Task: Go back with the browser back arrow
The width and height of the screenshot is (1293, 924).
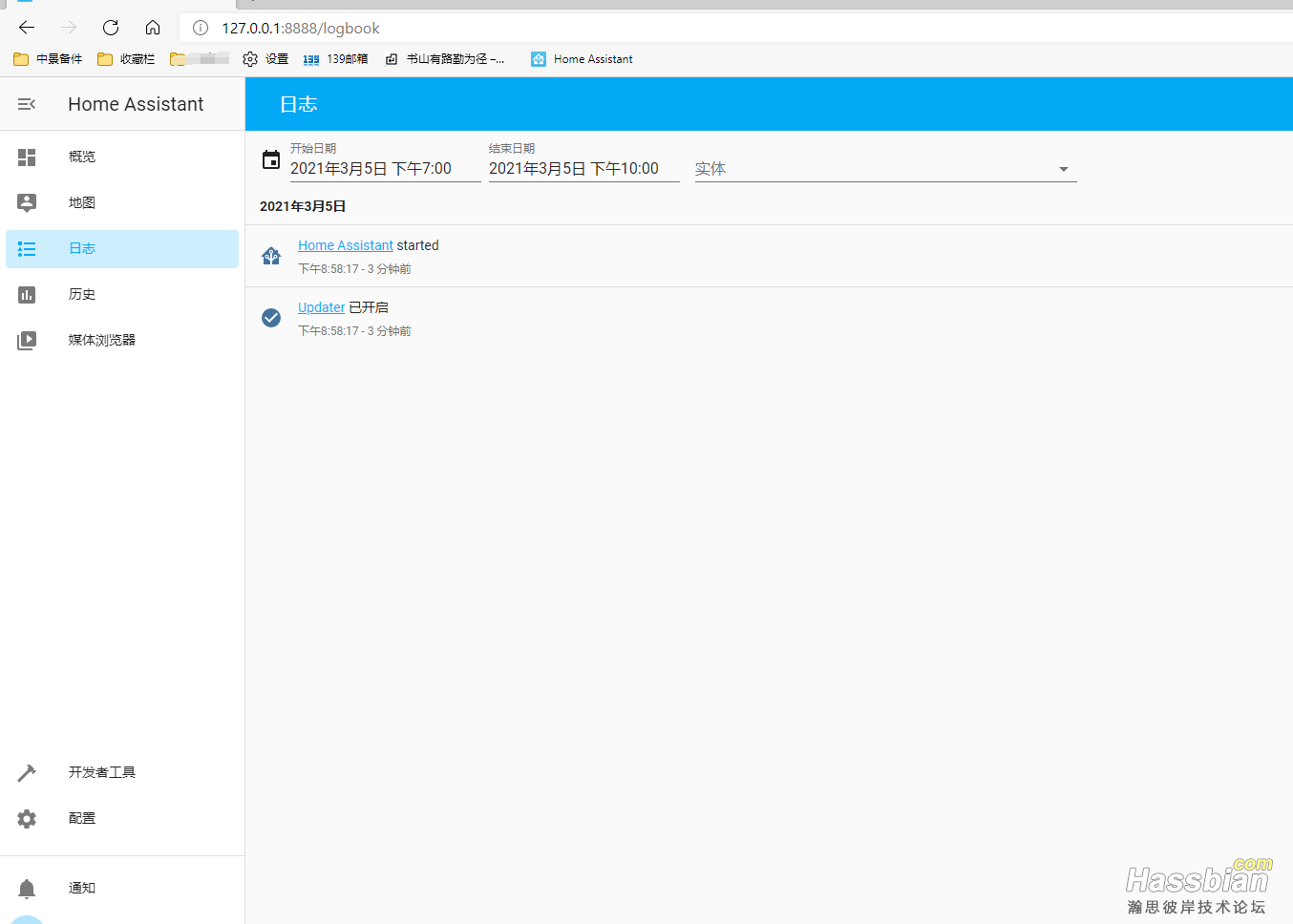Action: (27, 28)
